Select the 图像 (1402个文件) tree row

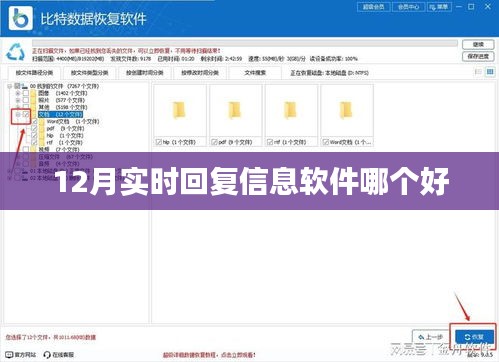(x=63, y=93)
